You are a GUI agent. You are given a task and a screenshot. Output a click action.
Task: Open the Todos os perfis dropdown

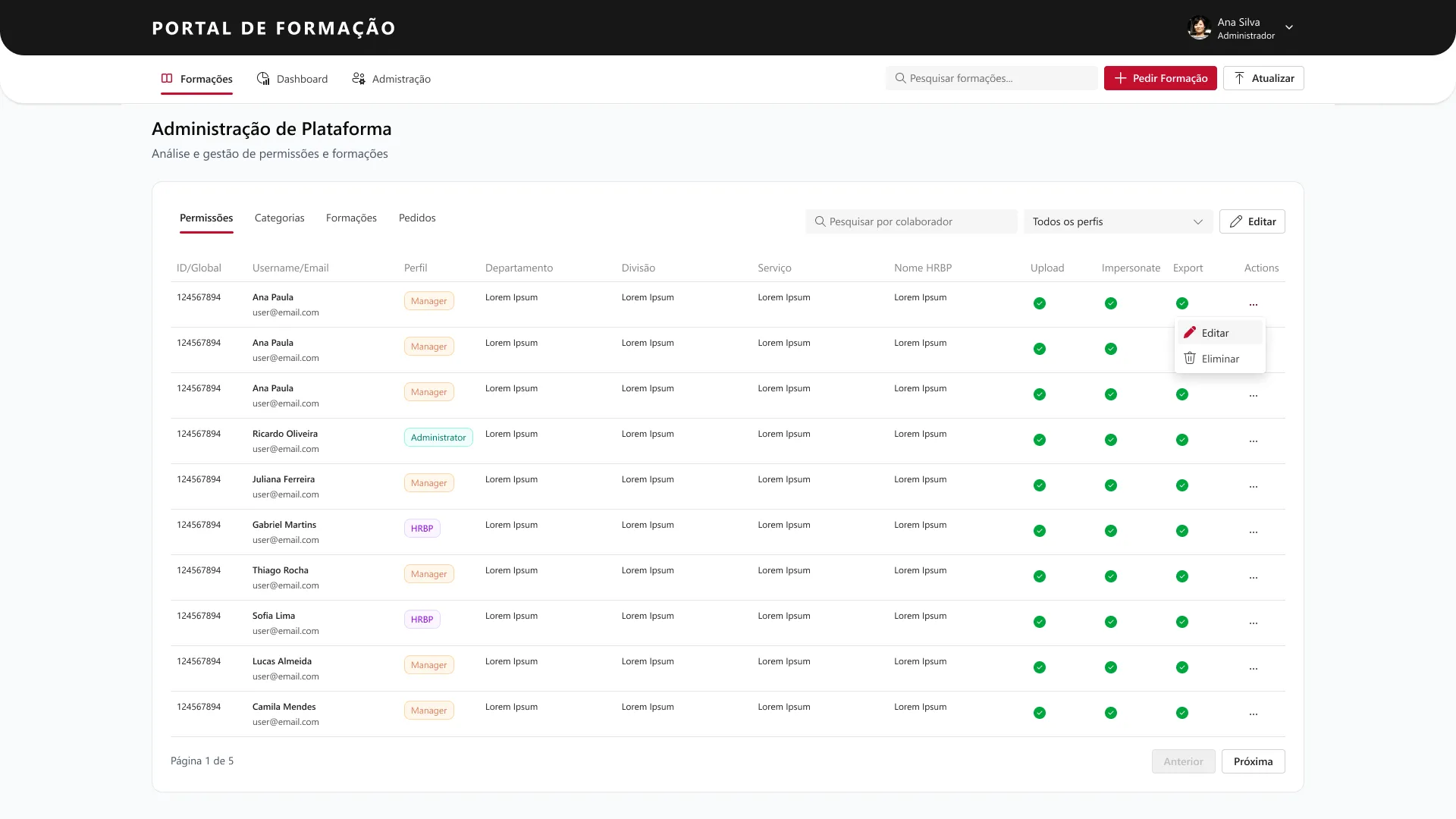(x=1118, y=221)
